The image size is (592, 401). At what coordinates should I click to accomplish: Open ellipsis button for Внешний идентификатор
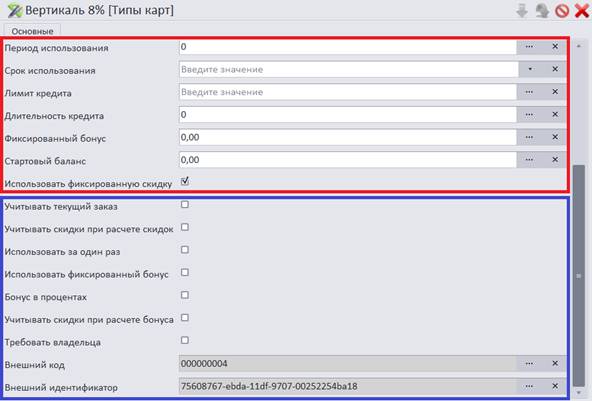[529, 386]
